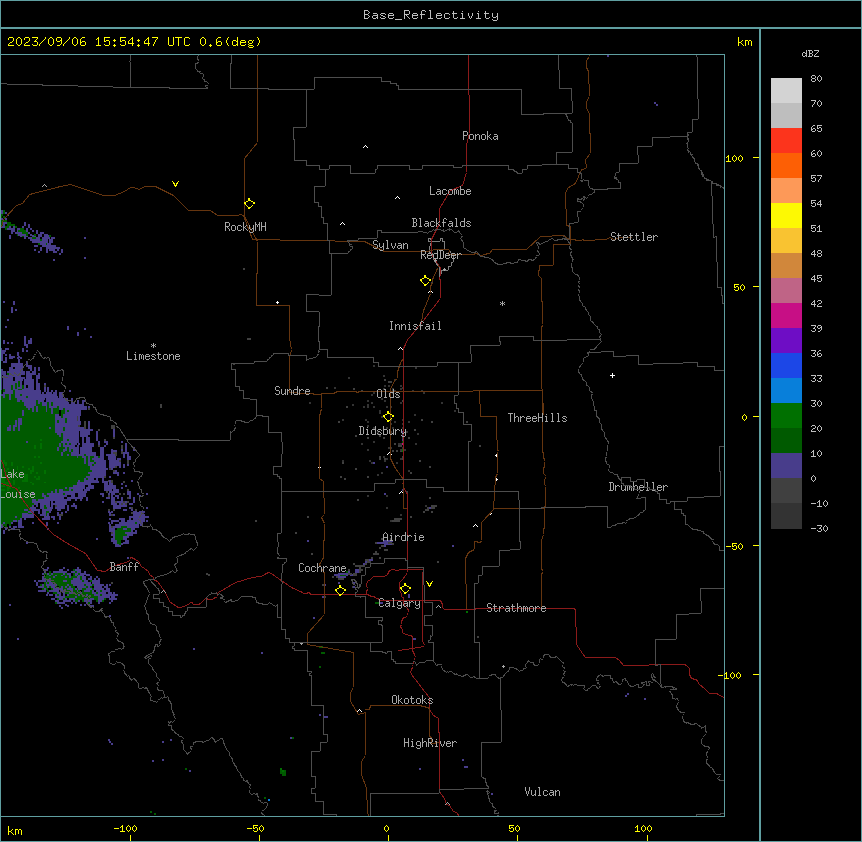The height and width of the screenshot is (842, 862).
Task: Click the Airdrie city label
Action: tap(404, 537)
